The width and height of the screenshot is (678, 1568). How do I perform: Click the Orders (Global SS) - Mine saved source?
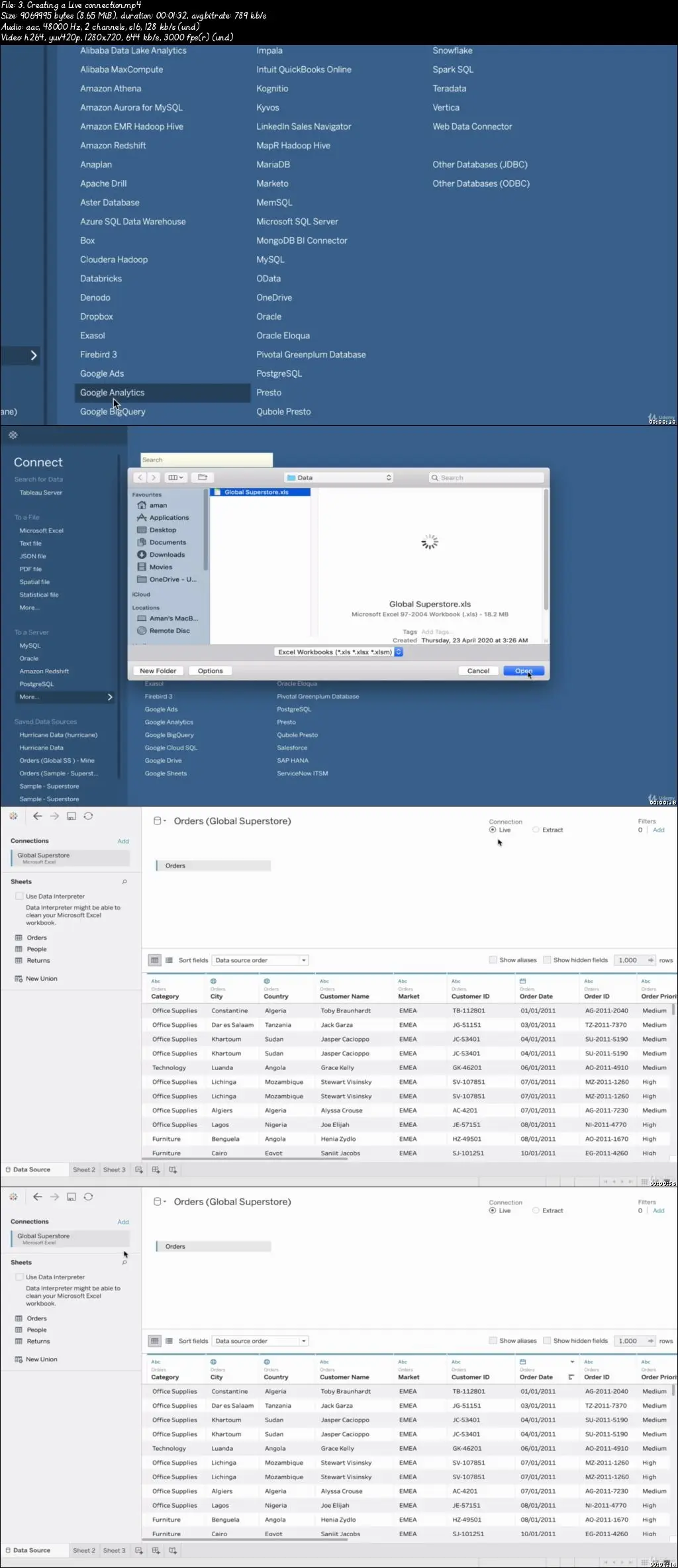(x=57, y=761)
